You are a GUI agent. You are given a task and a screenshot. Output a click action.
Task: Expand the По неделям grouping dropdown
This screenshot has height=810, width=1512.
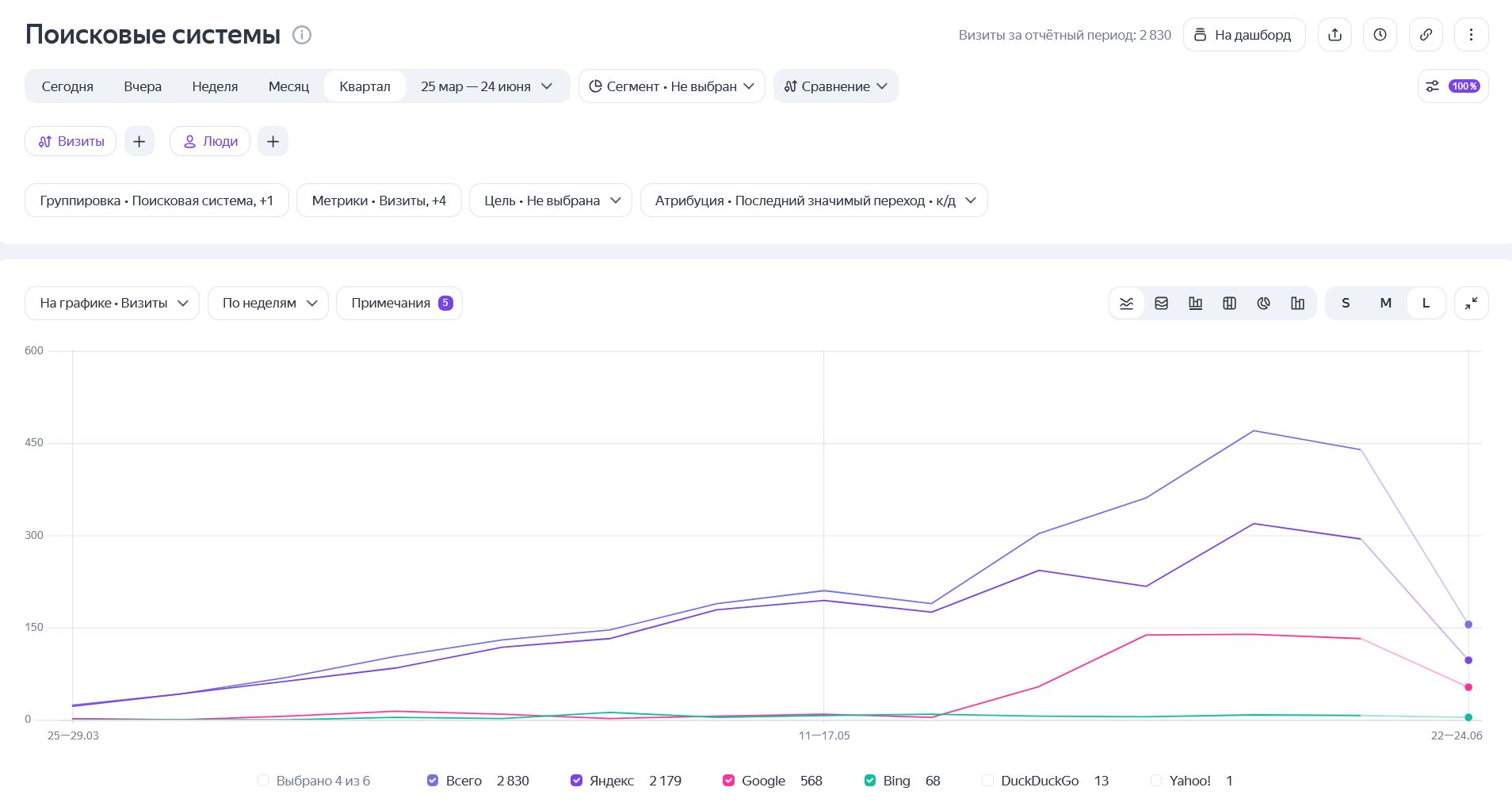268,304
